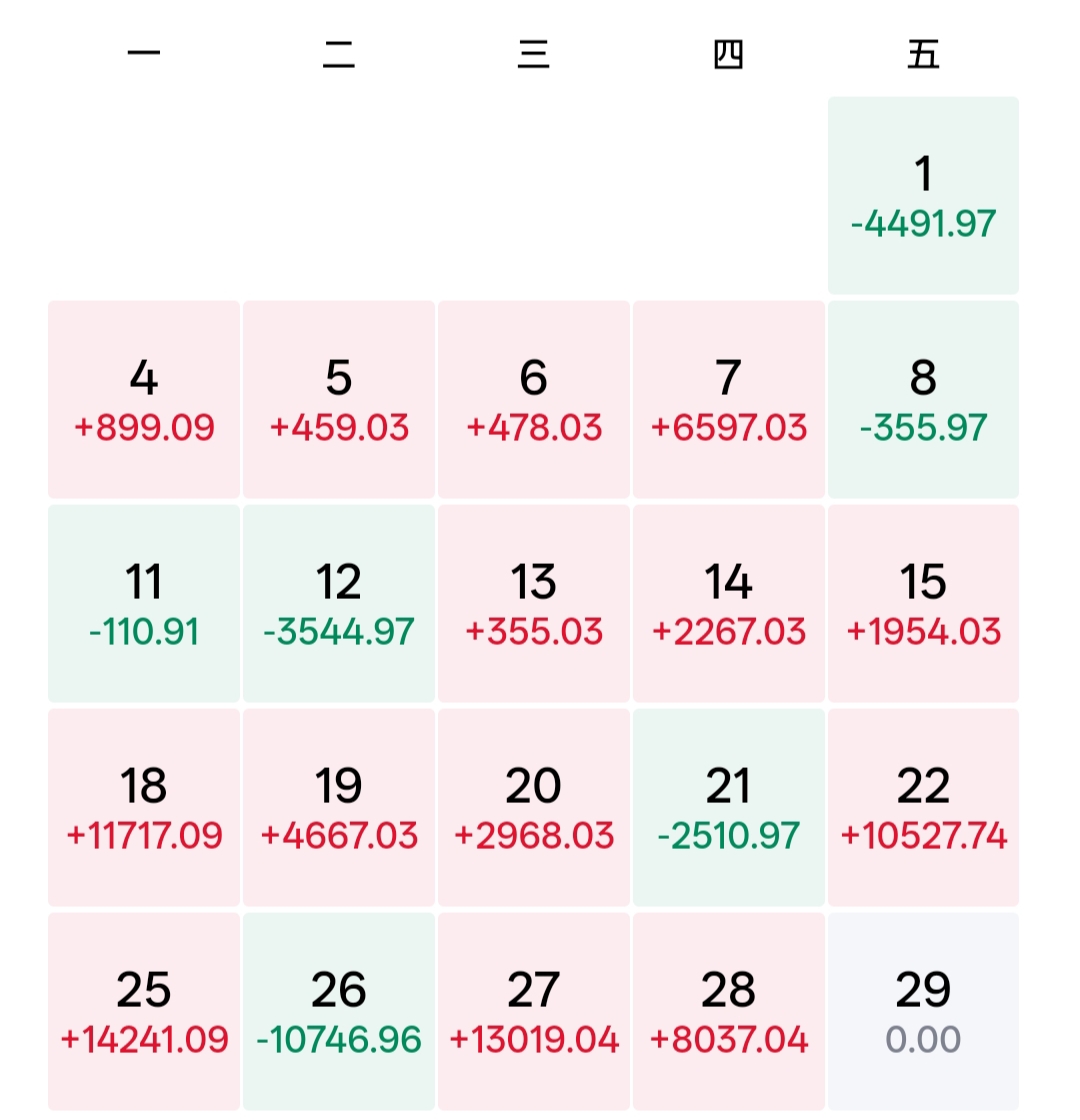The width and height of the screenshot is (1080, 1120).
Task: Open day 1 cell showing -4491.97
Action: click(x=923, y=195)
